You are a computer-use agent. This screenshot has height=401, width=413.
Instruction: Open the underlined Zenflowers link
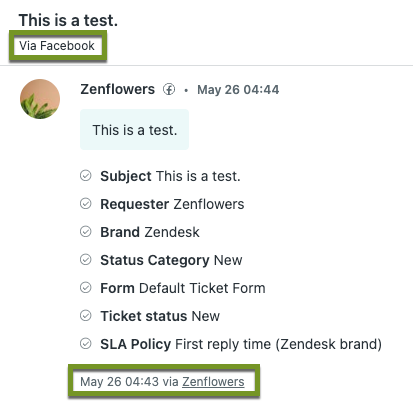(x=213, y=382)
